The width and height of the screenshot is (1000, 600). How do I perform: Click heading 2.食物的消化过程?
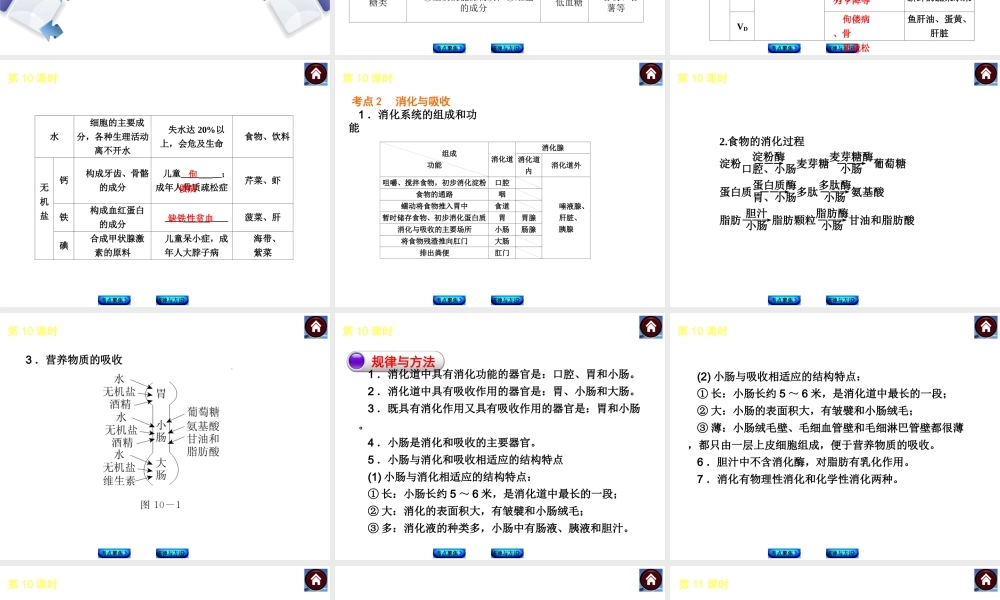761,141
